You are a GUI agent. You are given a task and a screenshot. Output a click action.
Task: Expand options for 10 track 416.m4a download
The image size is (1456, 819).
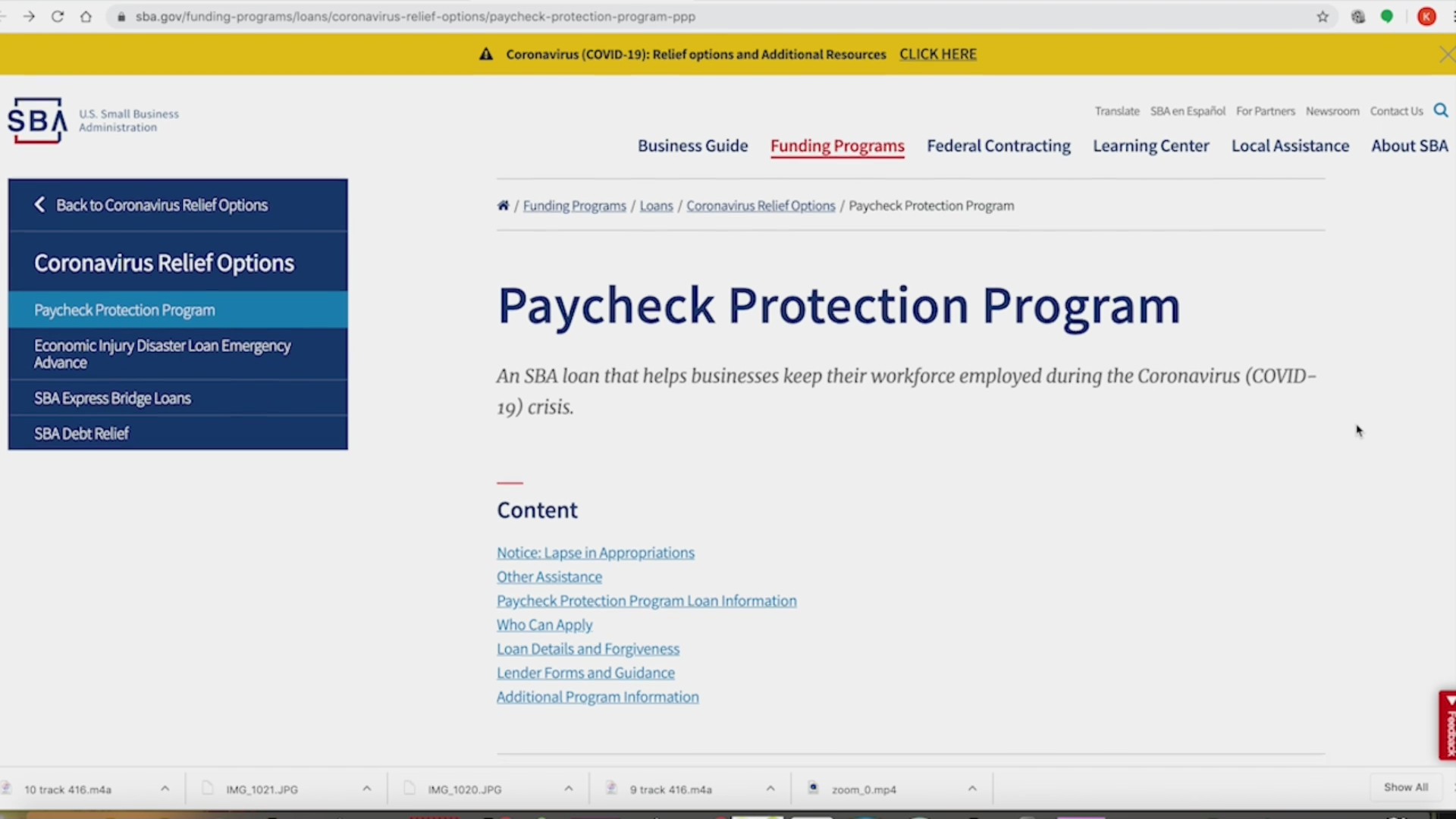click(x=165, y=789)
